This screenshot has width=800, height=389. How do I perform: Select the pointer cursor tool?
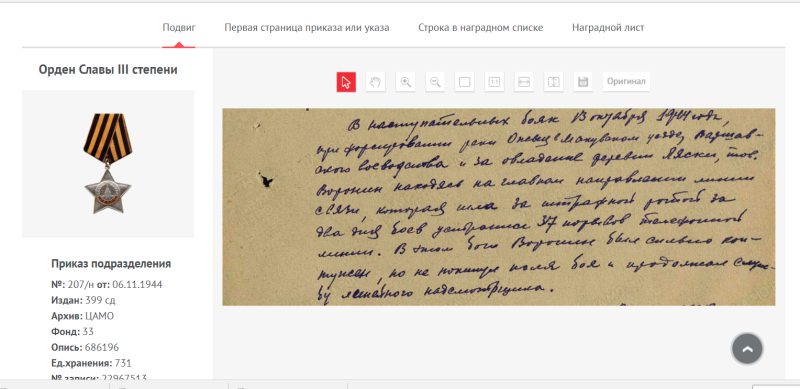(346, 82)
